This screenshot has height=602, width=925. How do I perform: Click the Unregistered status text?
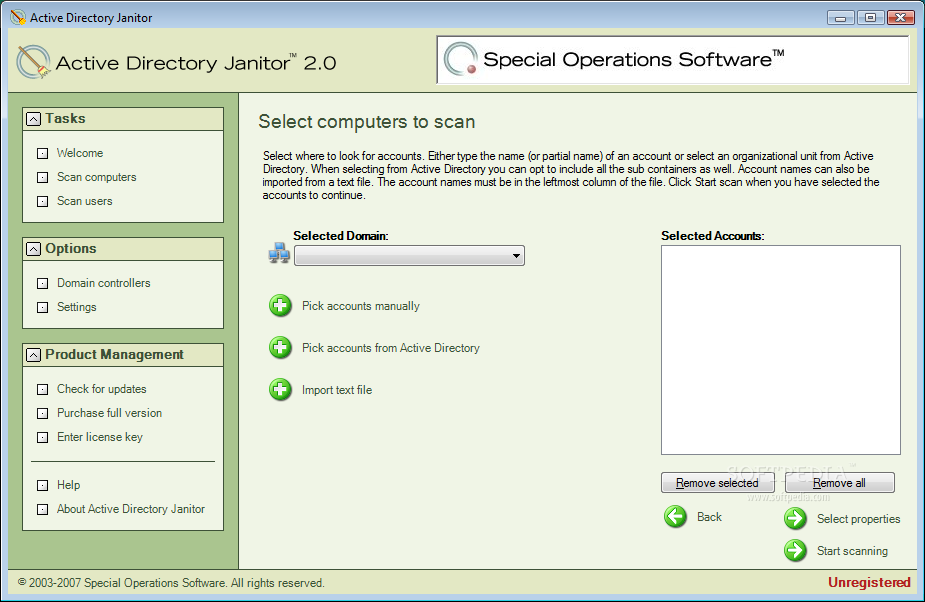[869, 583]
